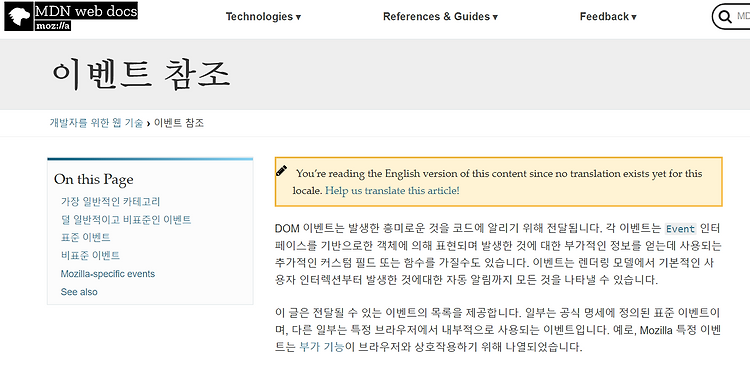This screenshot has height=372, width=750.
Task: Jump to 덜 일반적이고 비표준인 이벤트 section
Action: [x=126, y=219]
